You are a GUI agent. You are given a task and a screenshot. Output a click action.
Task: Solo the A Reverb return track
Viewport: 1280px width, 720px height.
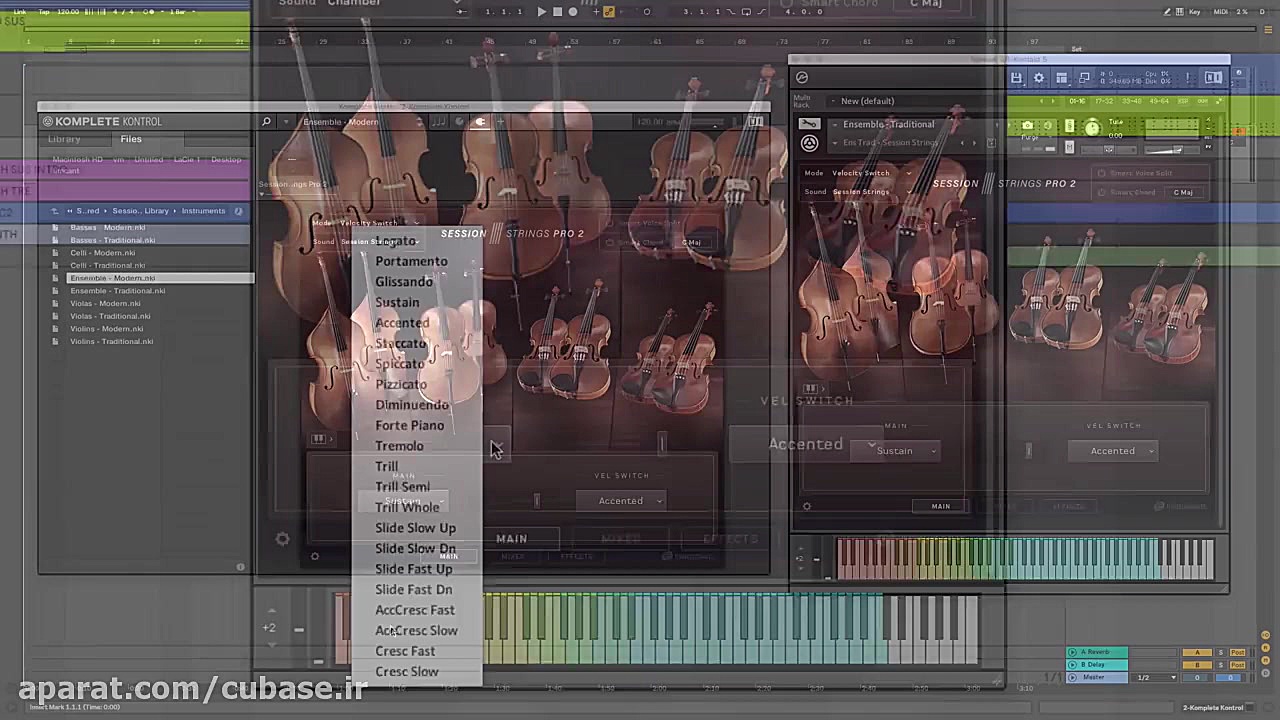[1220, 652]
